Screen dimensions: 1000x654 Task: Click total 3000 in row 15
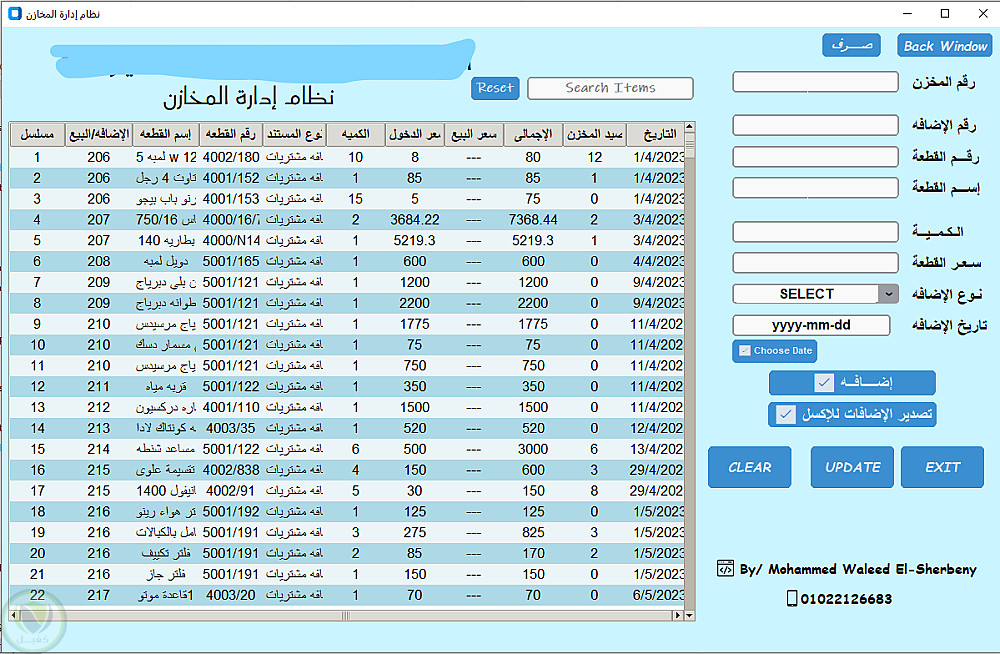533,449
